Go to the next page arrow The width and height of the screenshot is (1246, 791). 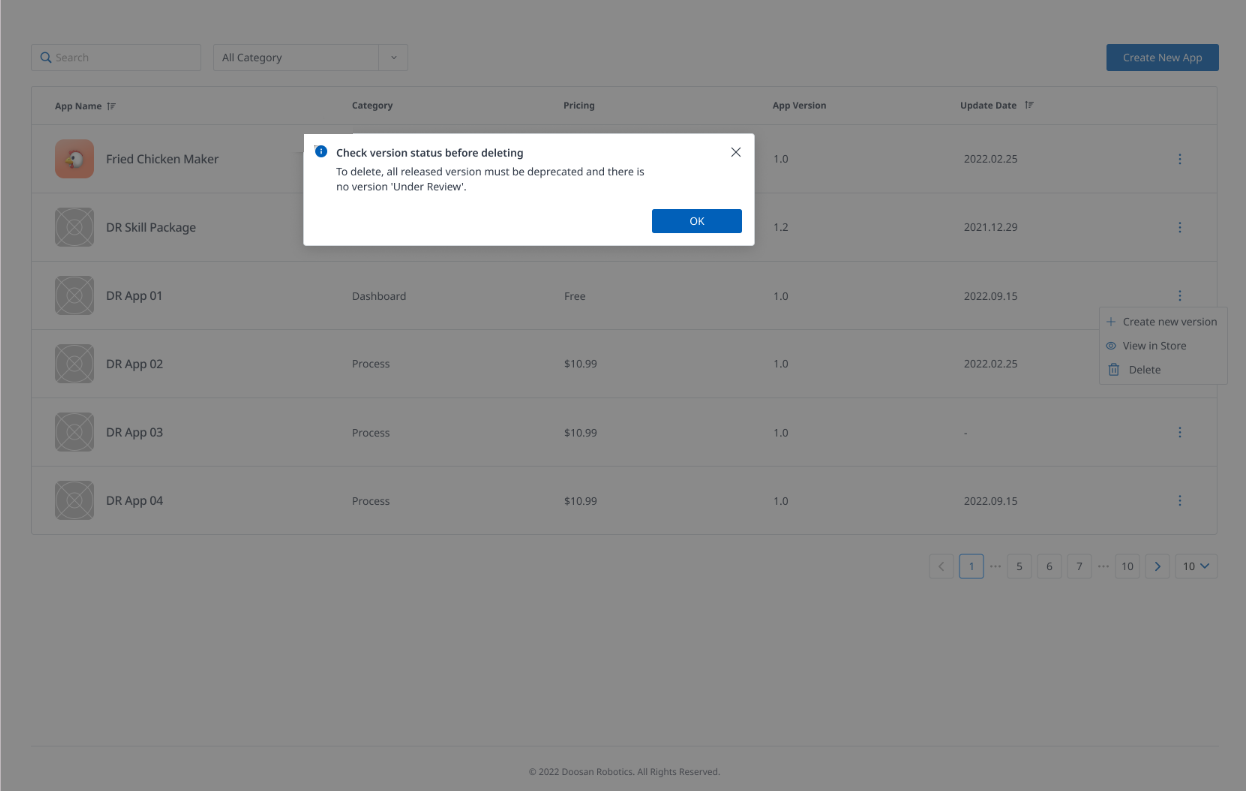point(1157,567)
